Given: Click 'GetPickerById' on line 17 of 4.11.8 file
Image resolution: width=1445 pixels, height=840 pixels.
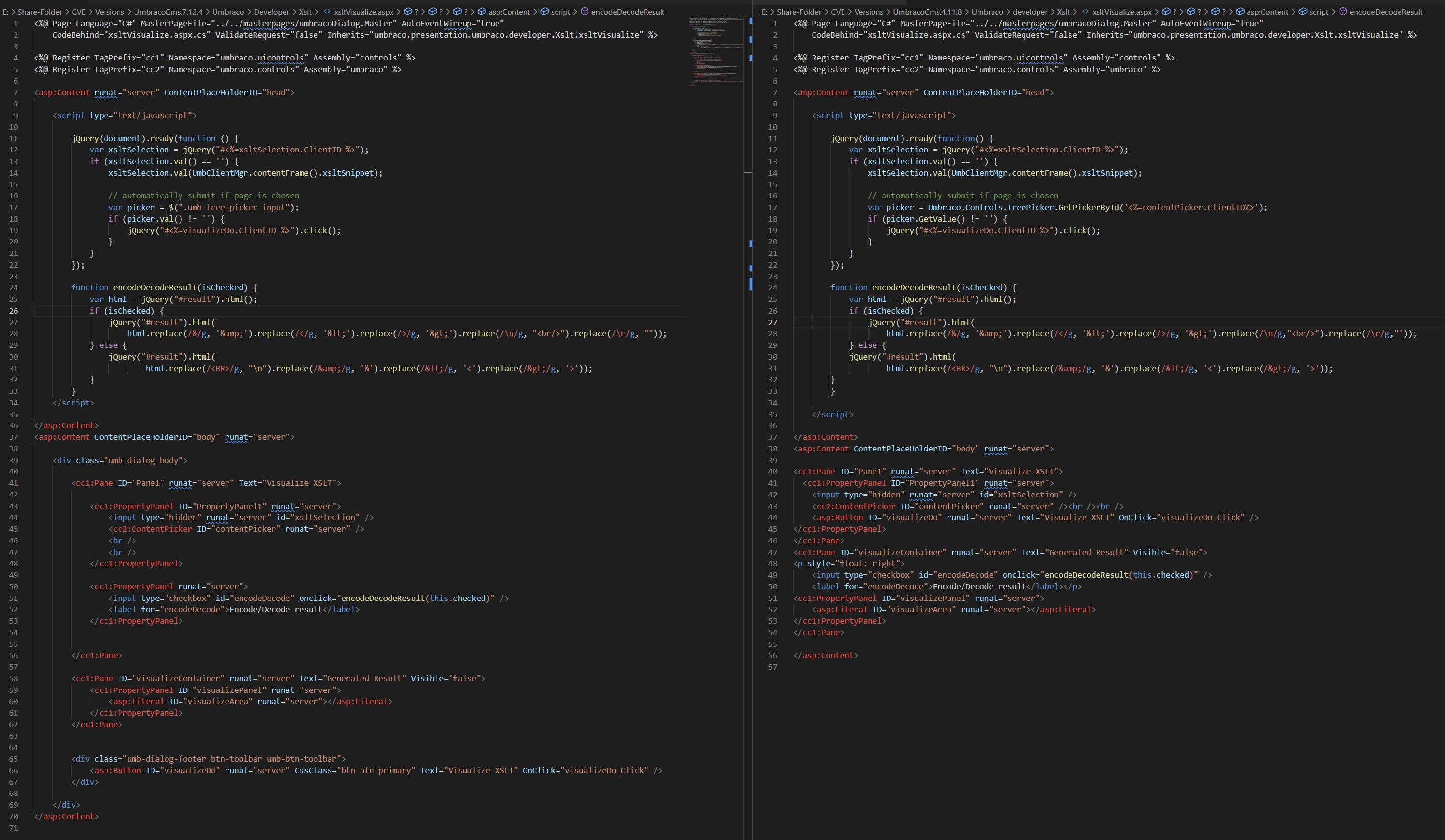Looking at the screenshot, I should click(x=1088, y=207).
